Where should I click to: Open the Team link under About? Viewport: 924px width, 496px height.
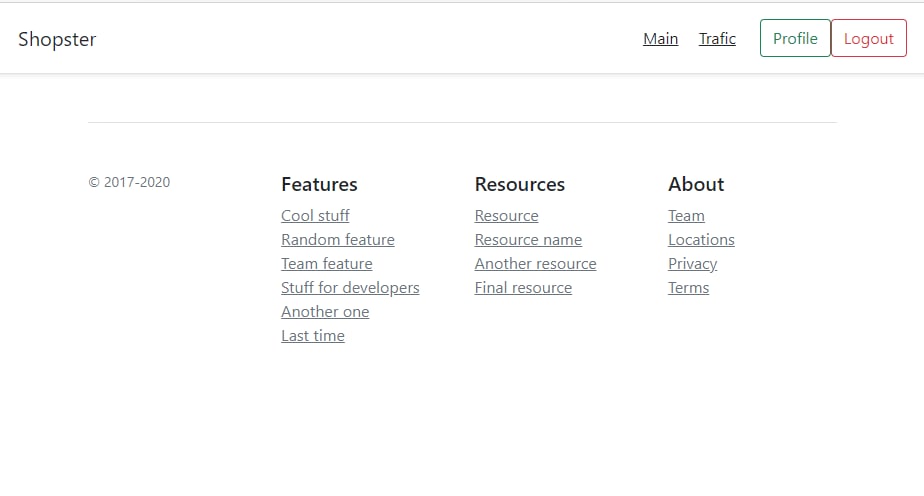(686, 216)
